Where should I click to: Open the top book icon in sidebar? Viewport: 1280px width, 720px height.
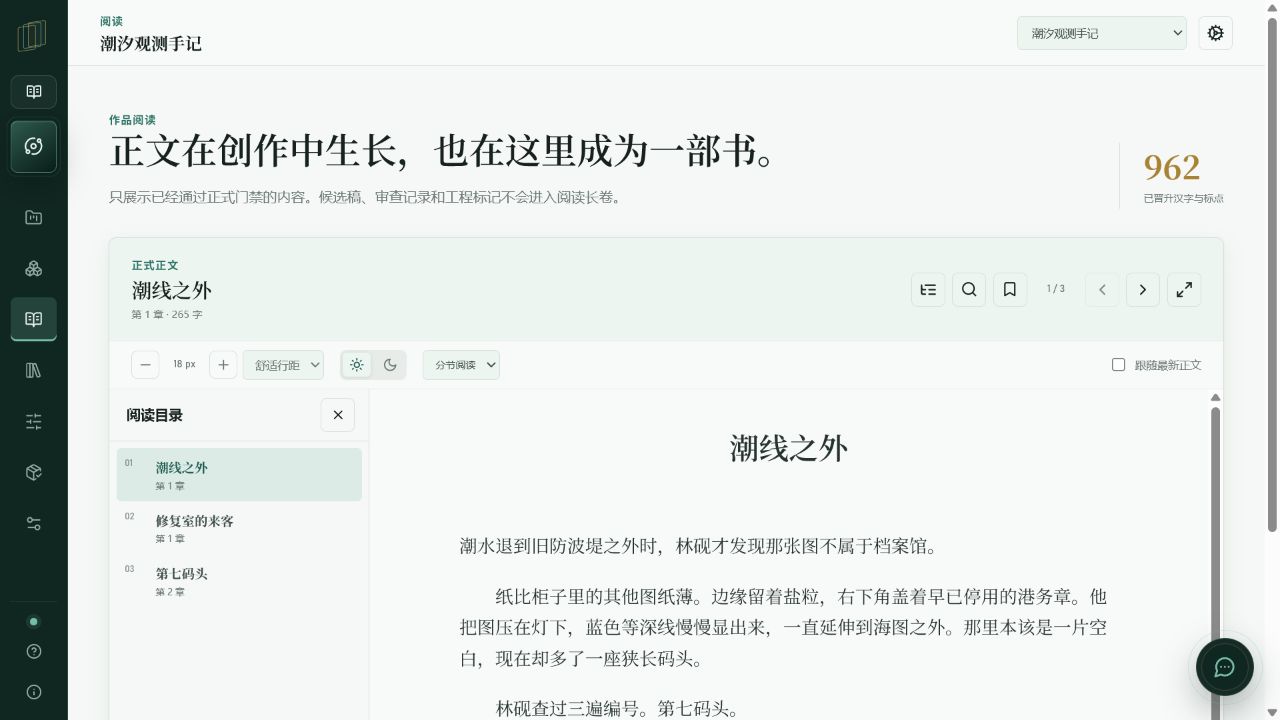click(x=34, y=92)
